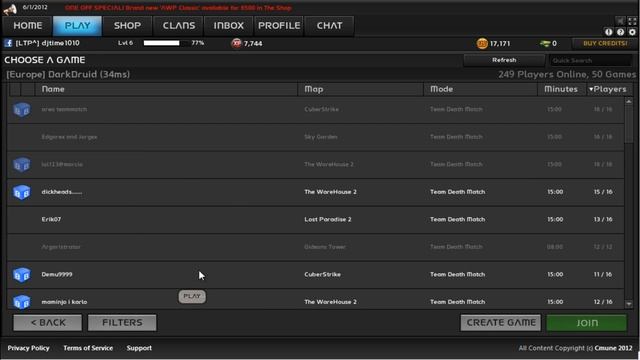Open the Terms of Service link
The height and width of the screenshot is (360, 640).
pos(88,348)
